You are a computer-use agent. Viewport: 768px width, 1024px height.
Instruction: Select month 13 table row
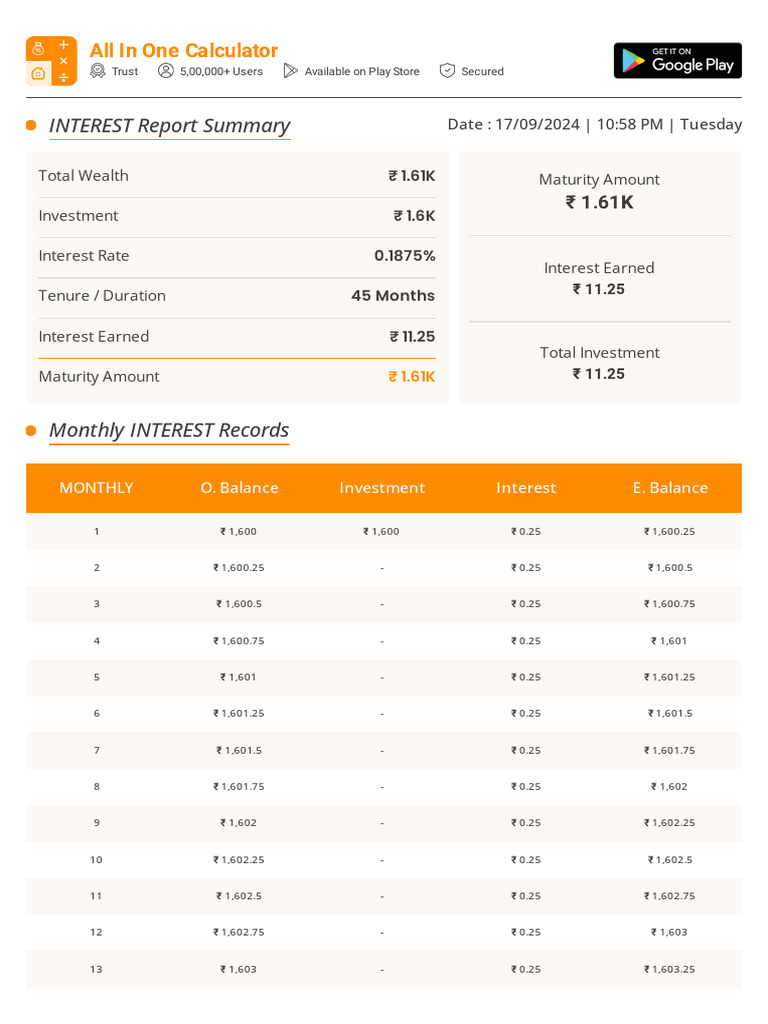pyautogui.click(x=384, y=969)
